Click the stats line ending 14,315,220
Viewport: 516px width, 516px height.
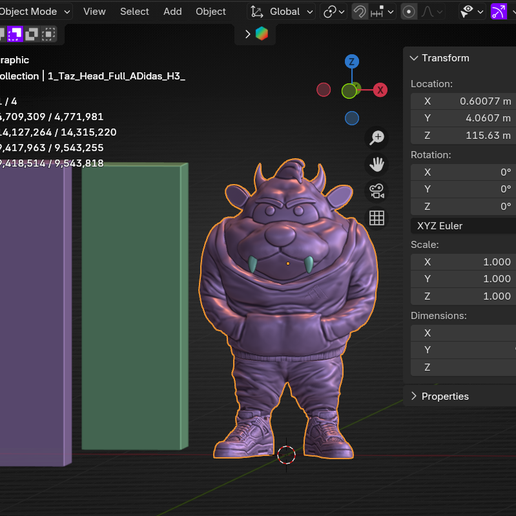(x=58, y=132)
